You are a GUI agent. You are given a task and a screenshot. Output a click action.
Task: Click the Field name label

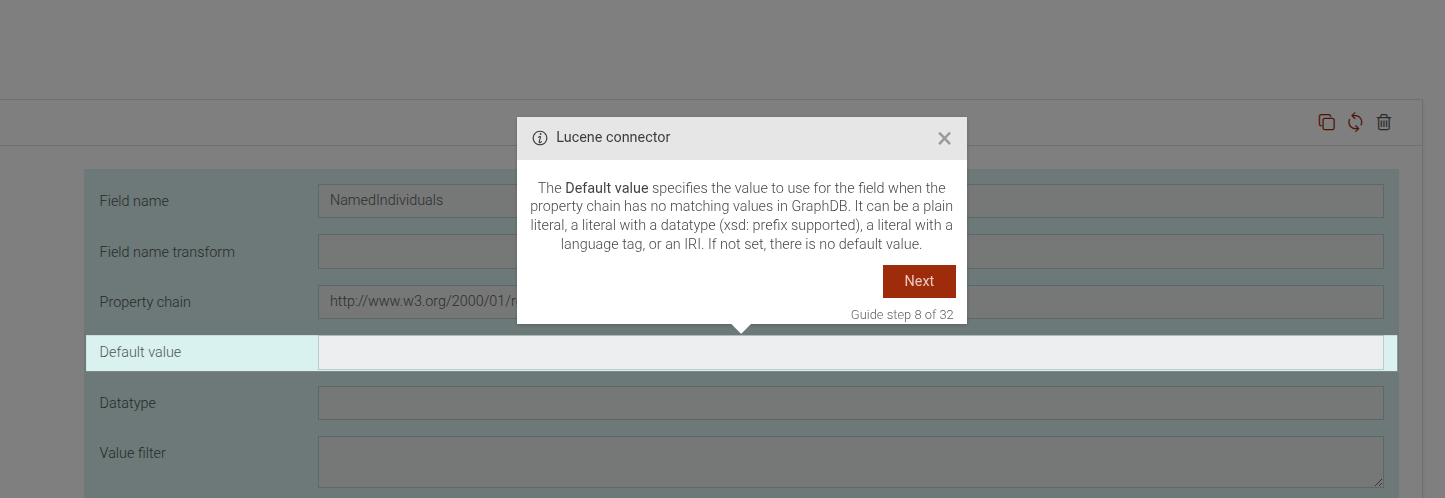click(x=134, y=201)
